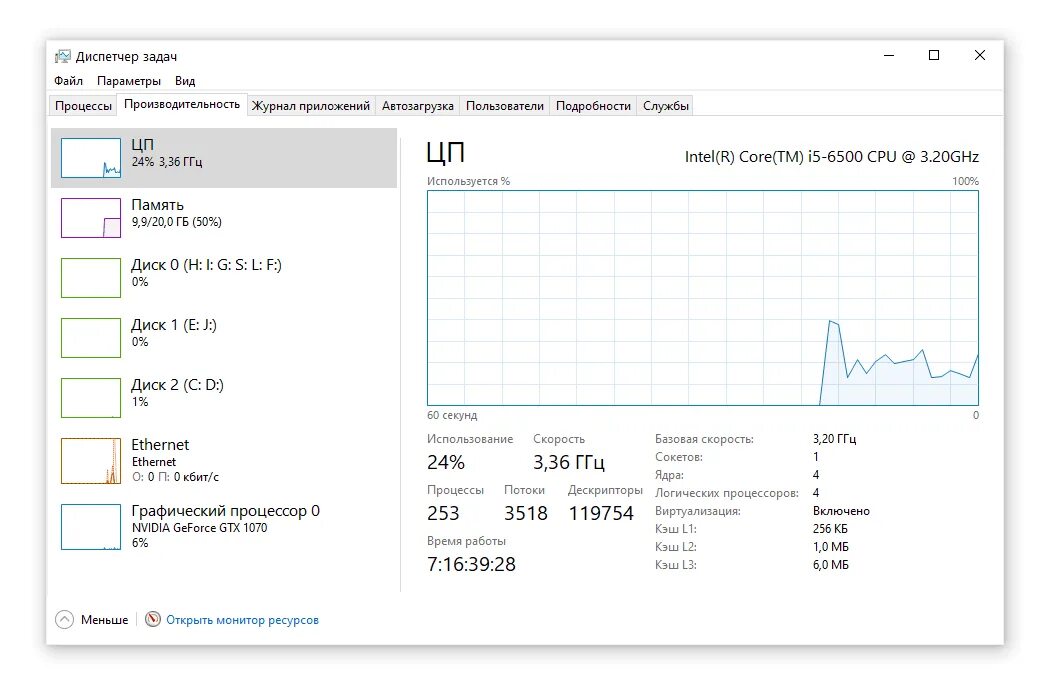Open the Параметры menu
Viewport: 1050px width, 692px height.
129,81
